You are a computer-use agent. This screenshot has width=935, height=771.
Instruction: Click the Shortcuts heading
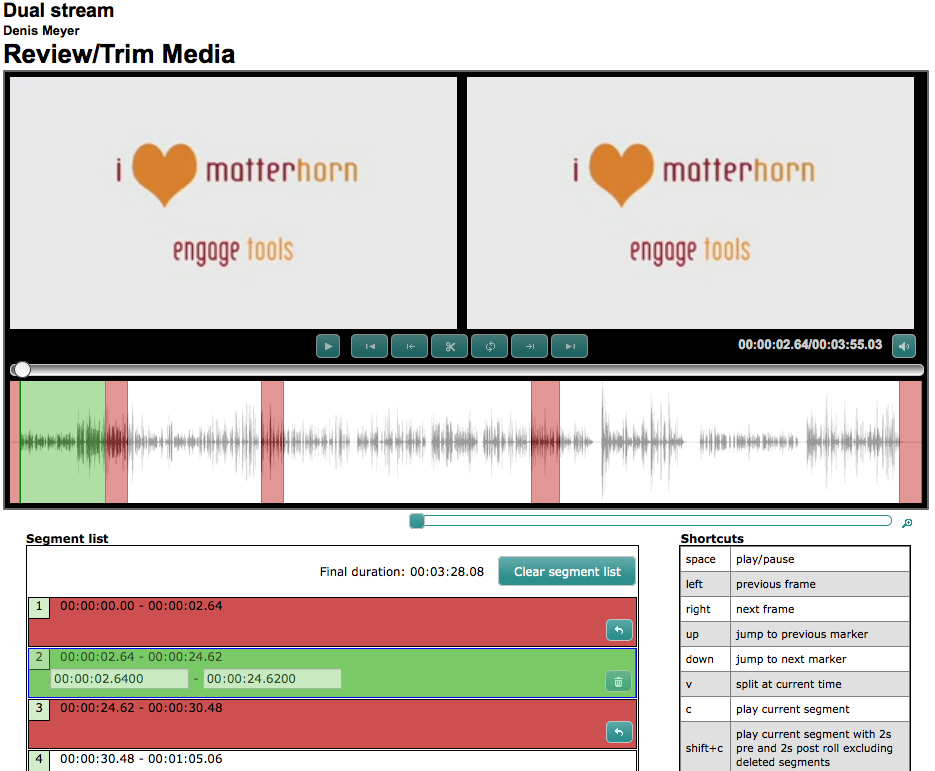click(x=712, y=538)
